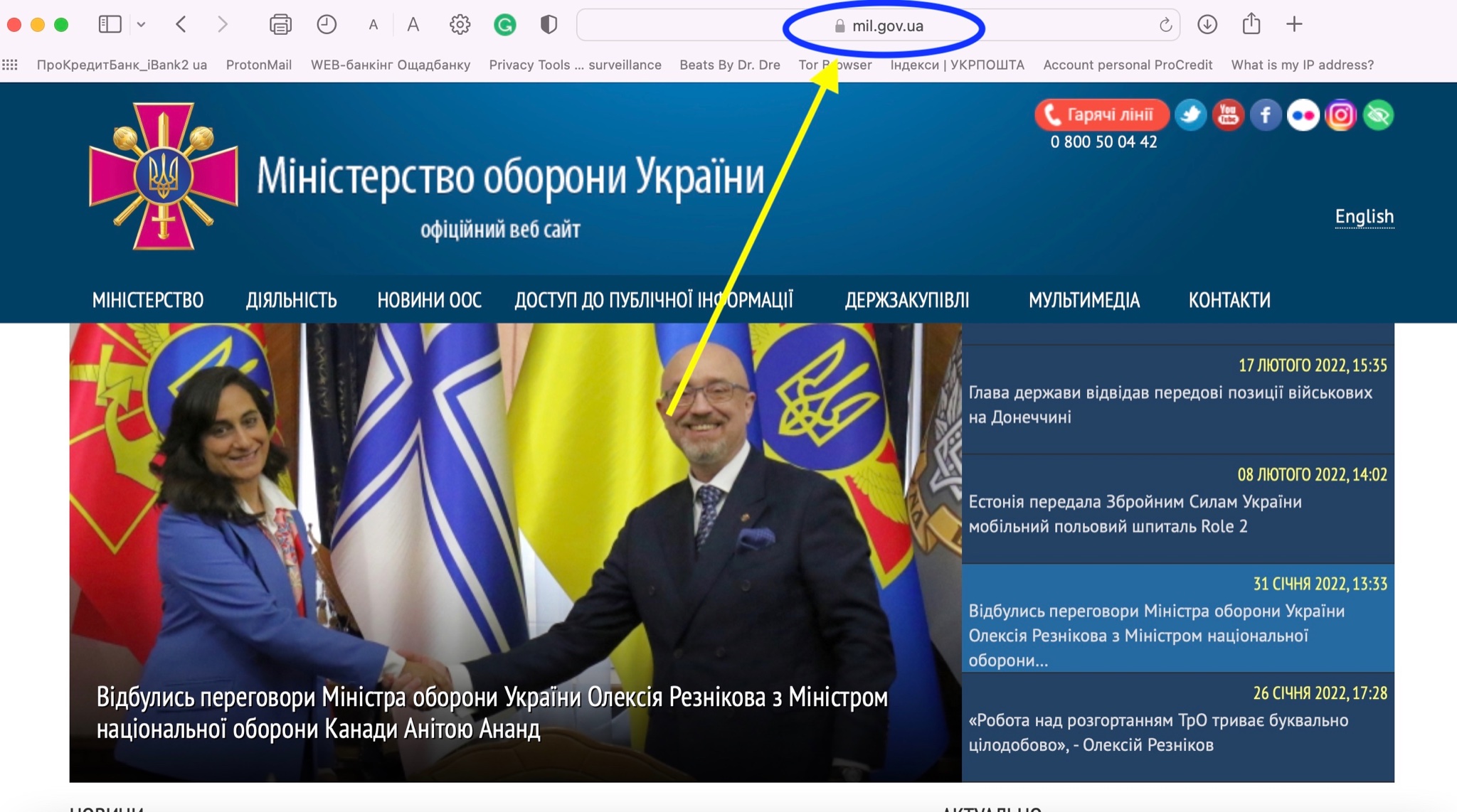Show browsing history clock icon

point(327,25)
